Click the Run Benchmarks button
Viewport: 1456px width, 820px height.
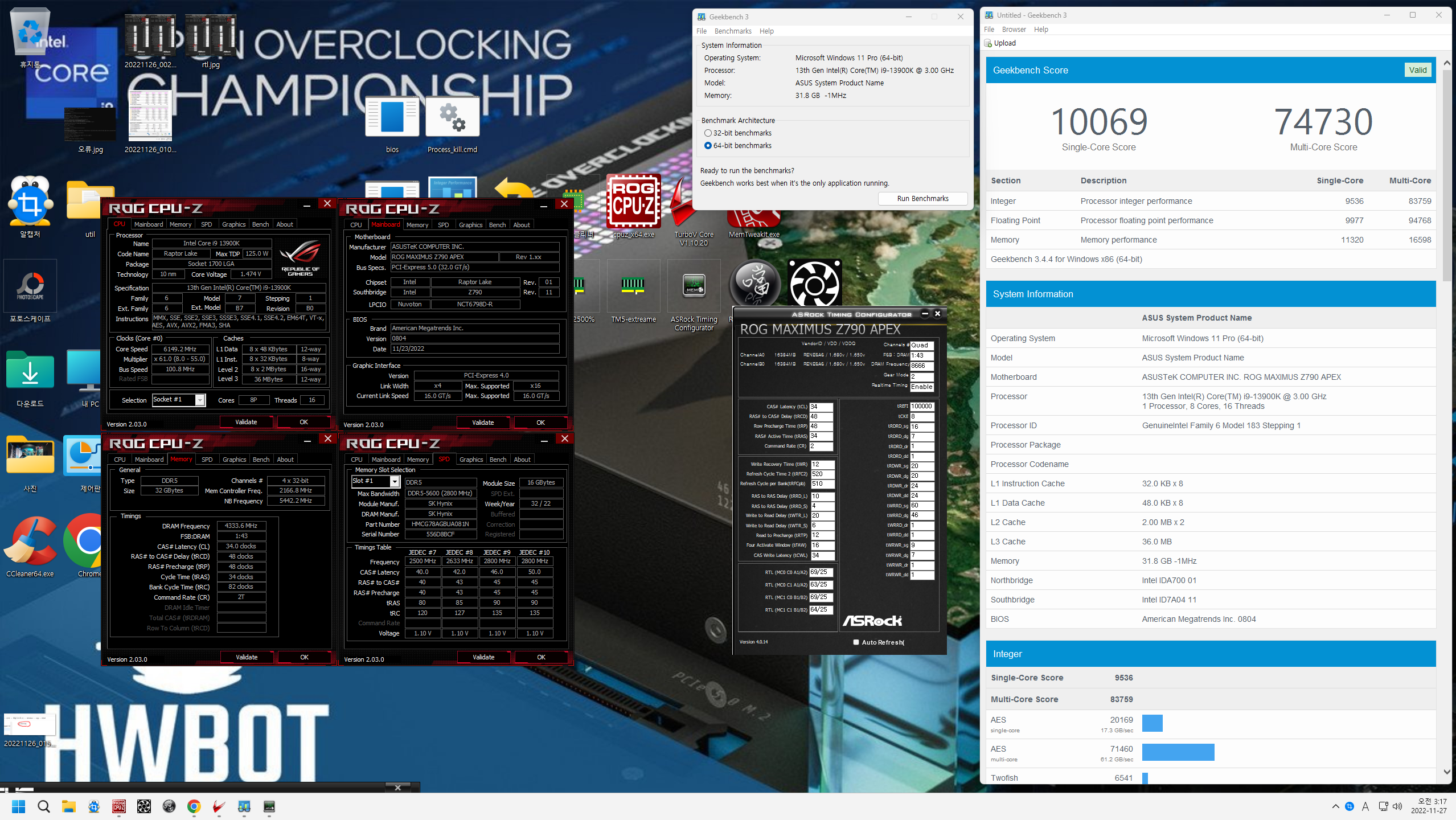(x=922, y=199)
